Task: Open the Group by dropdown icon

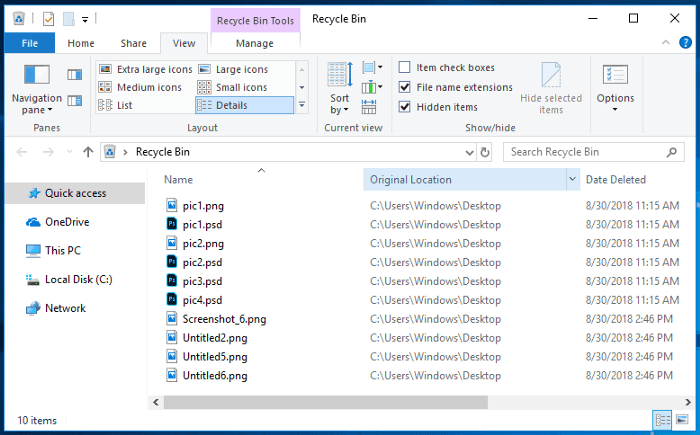Action: point(372,68)
